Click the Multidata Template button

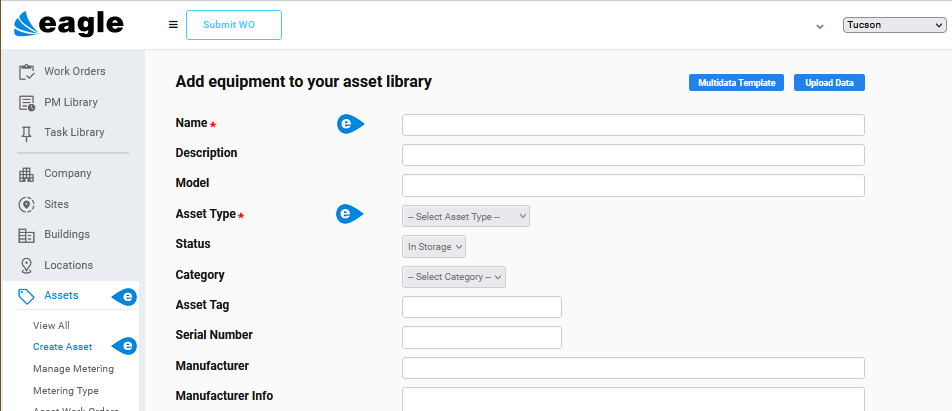tap(736, 83)
